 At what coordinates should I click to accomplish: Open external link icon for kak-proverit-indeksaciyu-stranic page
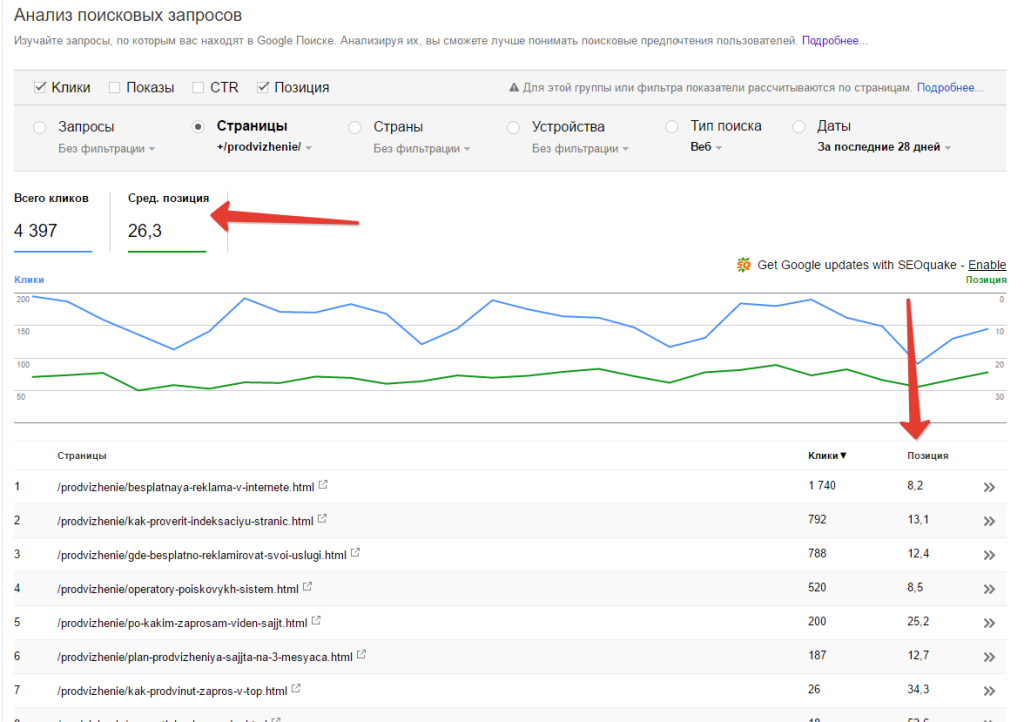click(322, 519)
